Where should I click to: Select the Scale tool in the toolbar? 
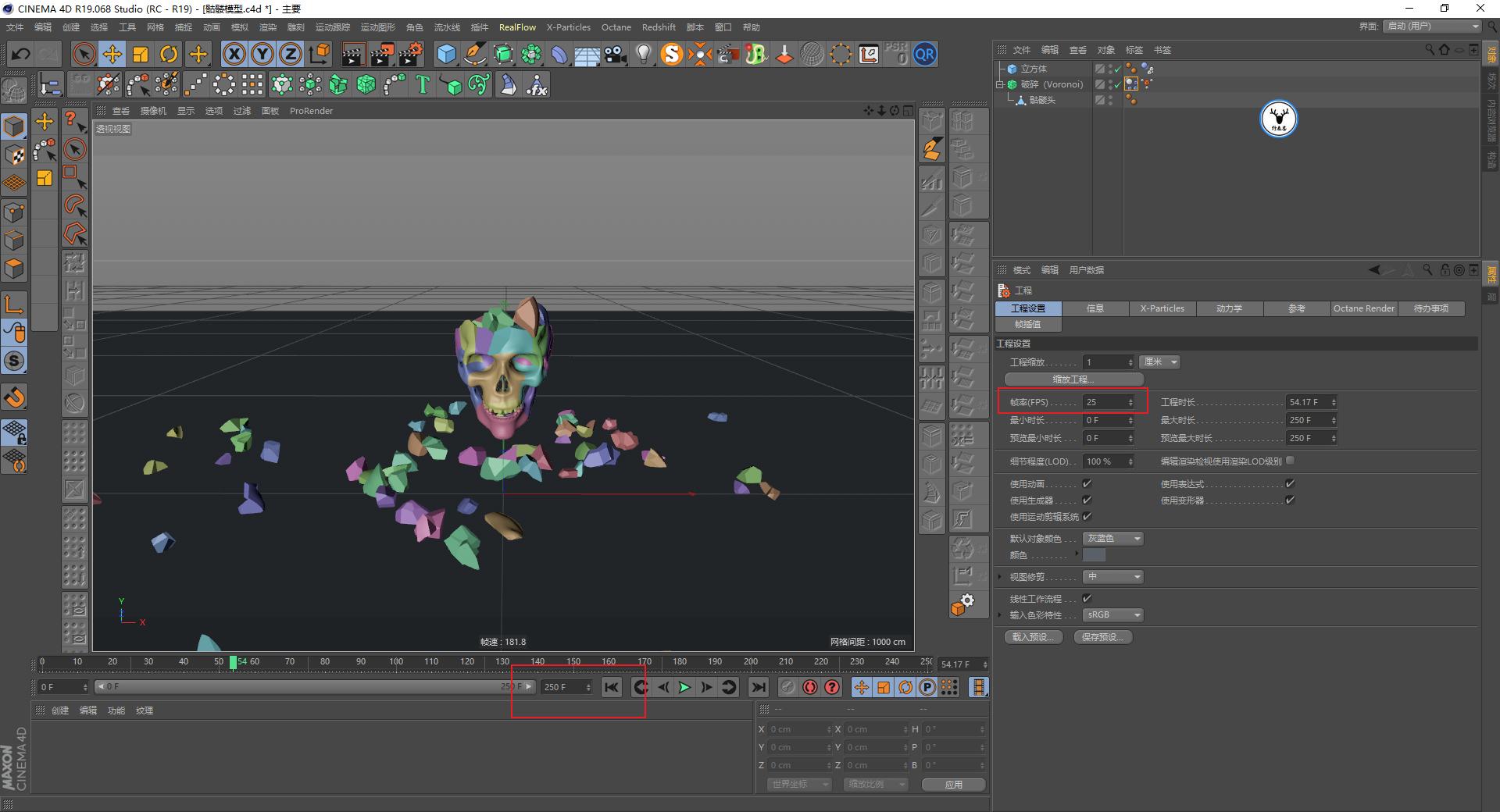(141, 54)
